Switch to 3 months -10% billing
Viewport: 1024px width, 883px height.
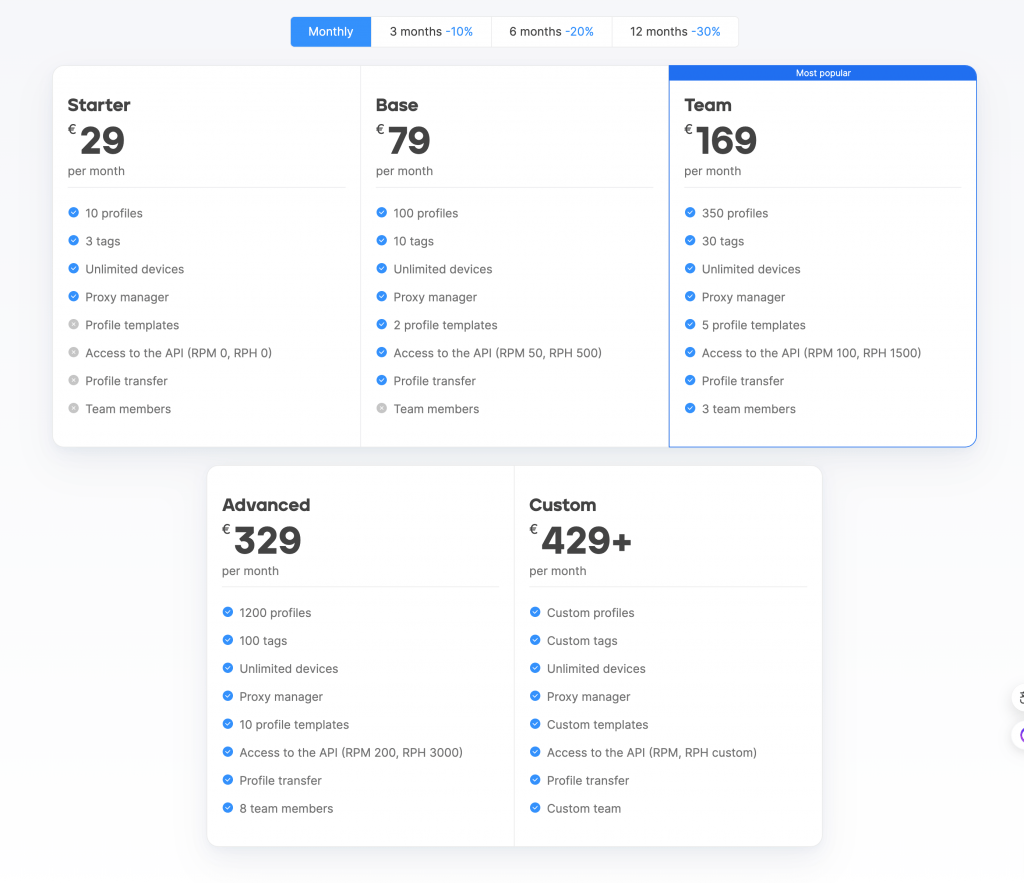pos(431,31)
